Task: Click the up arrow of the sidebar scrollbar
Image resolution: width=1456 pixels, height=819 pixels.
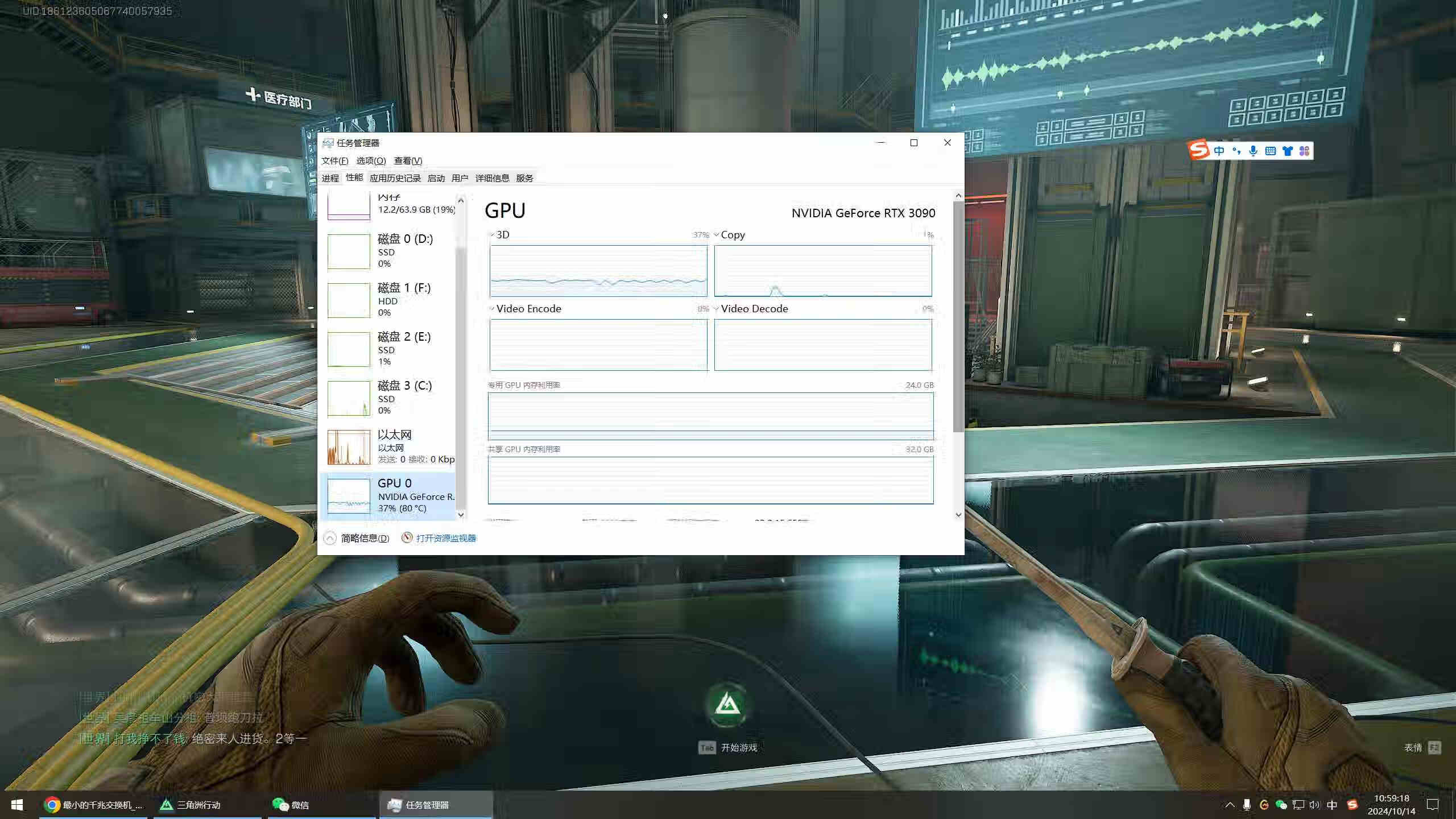Action: [x=461, y=200]
